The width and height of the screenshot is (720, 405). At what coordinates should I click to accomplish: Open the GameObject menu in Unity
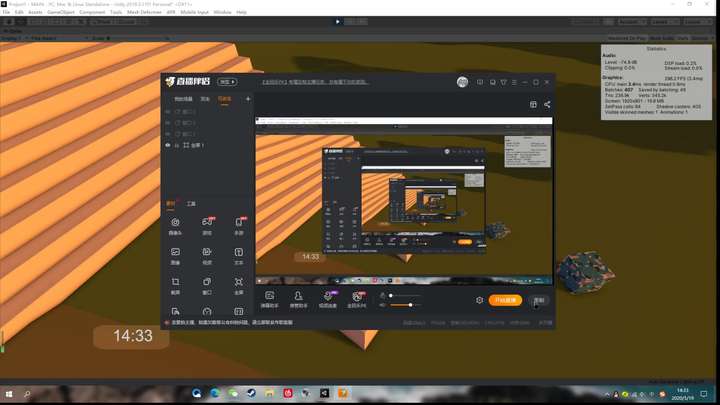(61, 12)
